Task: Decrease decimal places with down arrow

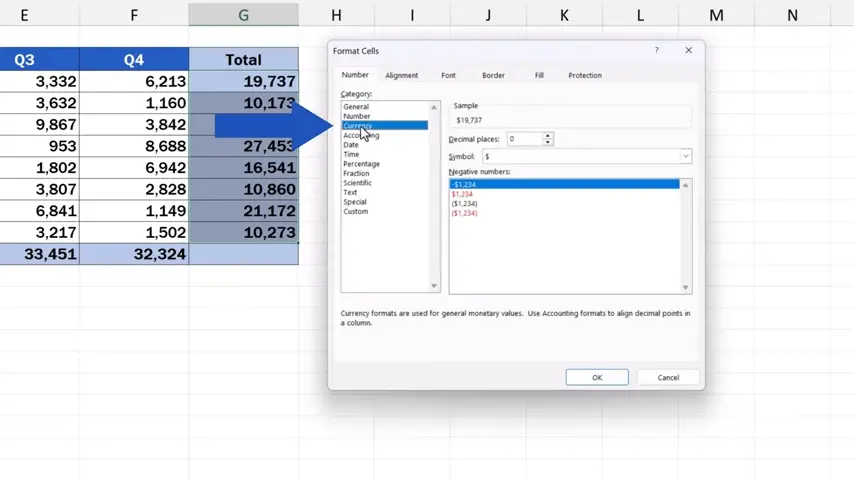Action: pos(547,142)
